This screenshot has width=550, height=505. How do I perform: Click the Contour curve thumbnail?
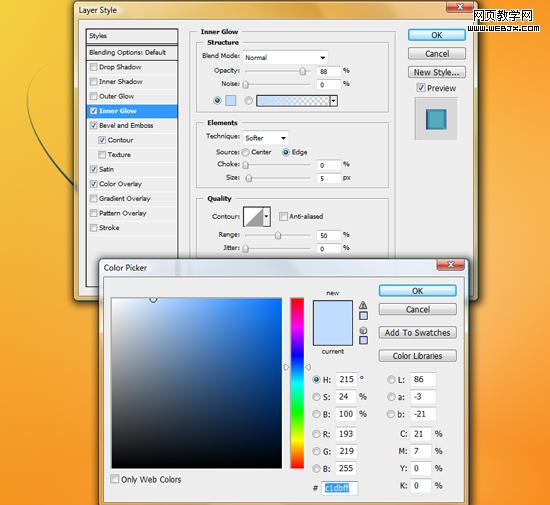coord(253,217)
